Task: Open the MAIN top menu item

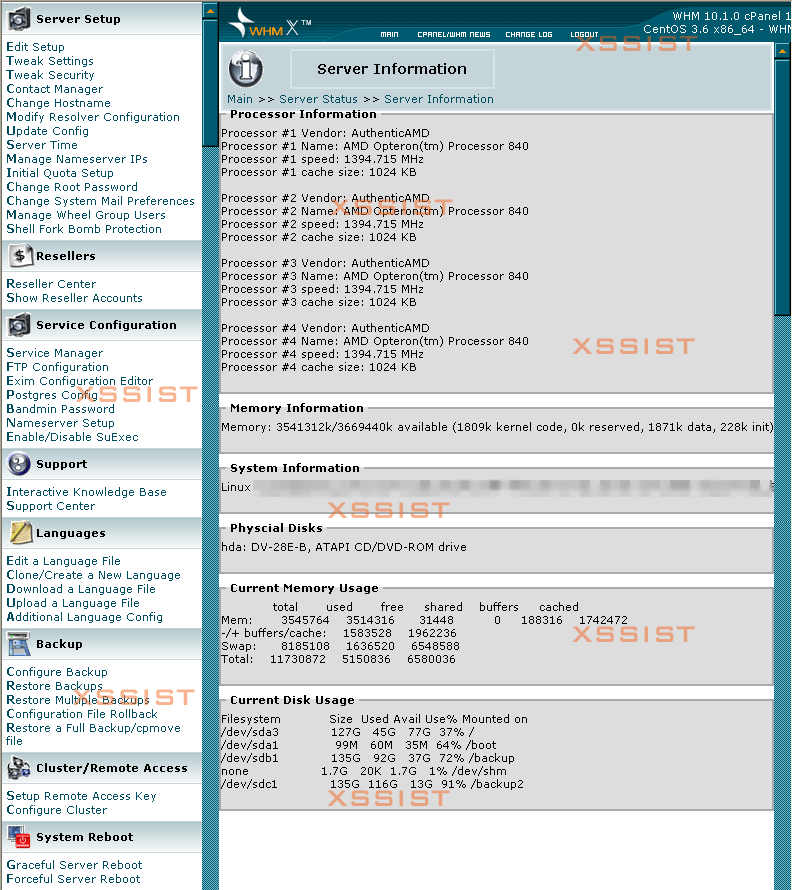Action: tap(389, 35)
